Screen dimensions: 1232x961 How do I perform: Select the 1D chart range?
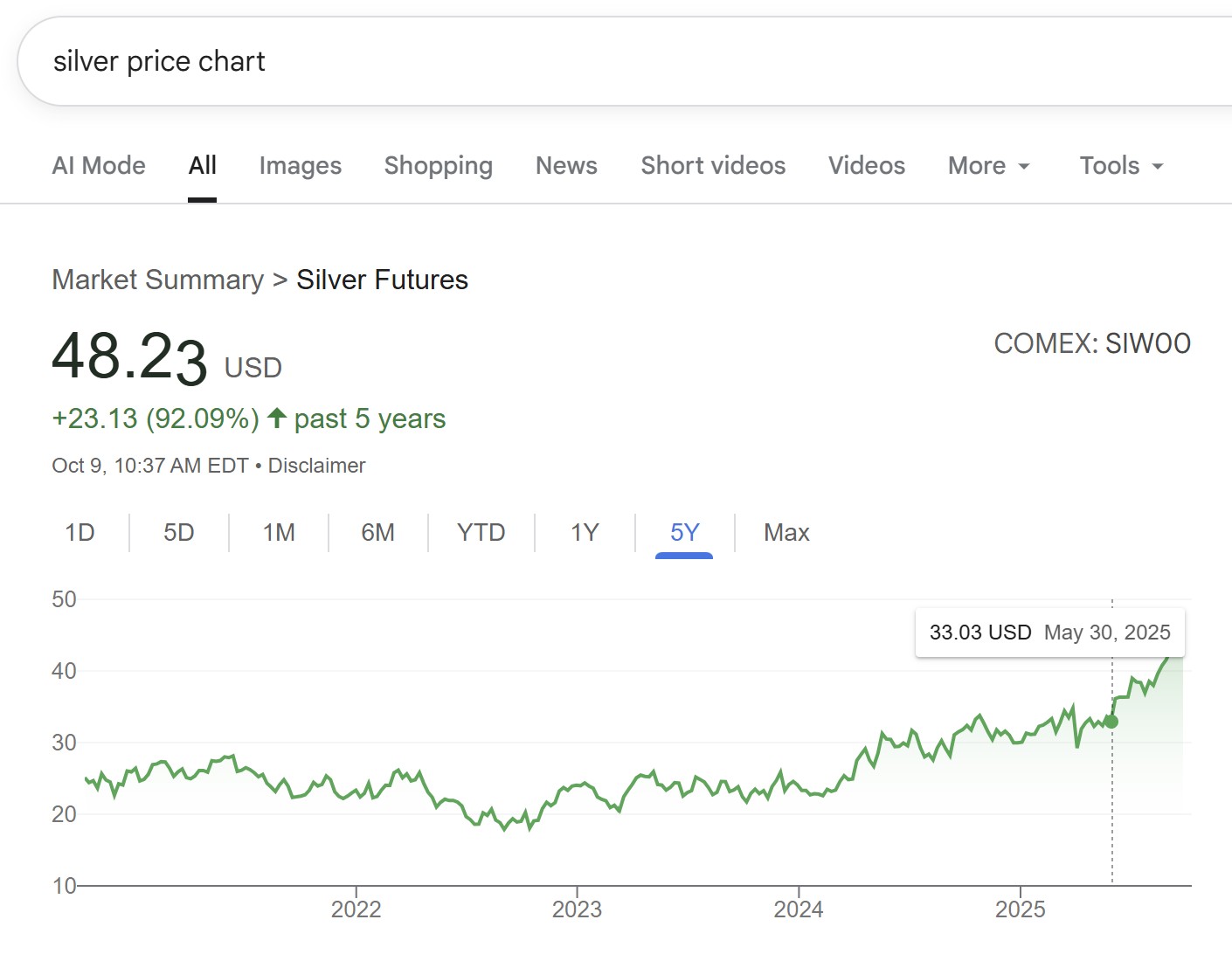[80, 533]
